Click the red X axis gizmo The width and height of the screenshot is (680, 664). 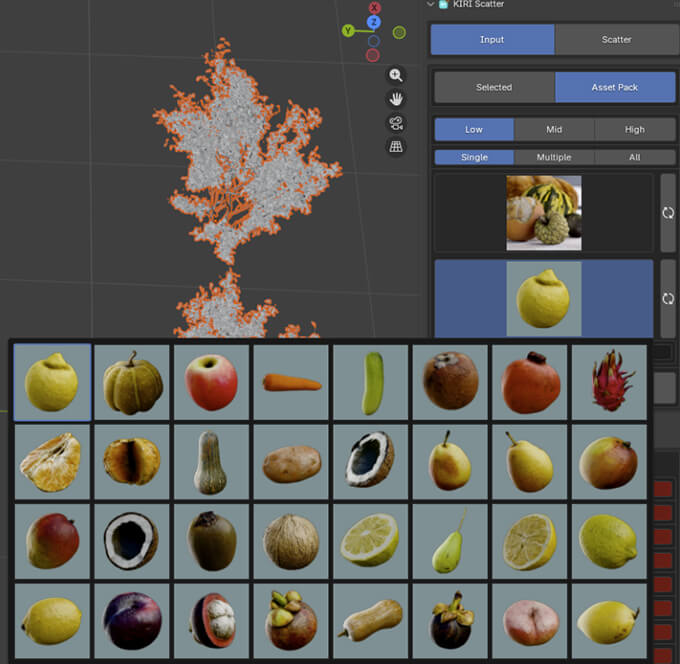374,9
